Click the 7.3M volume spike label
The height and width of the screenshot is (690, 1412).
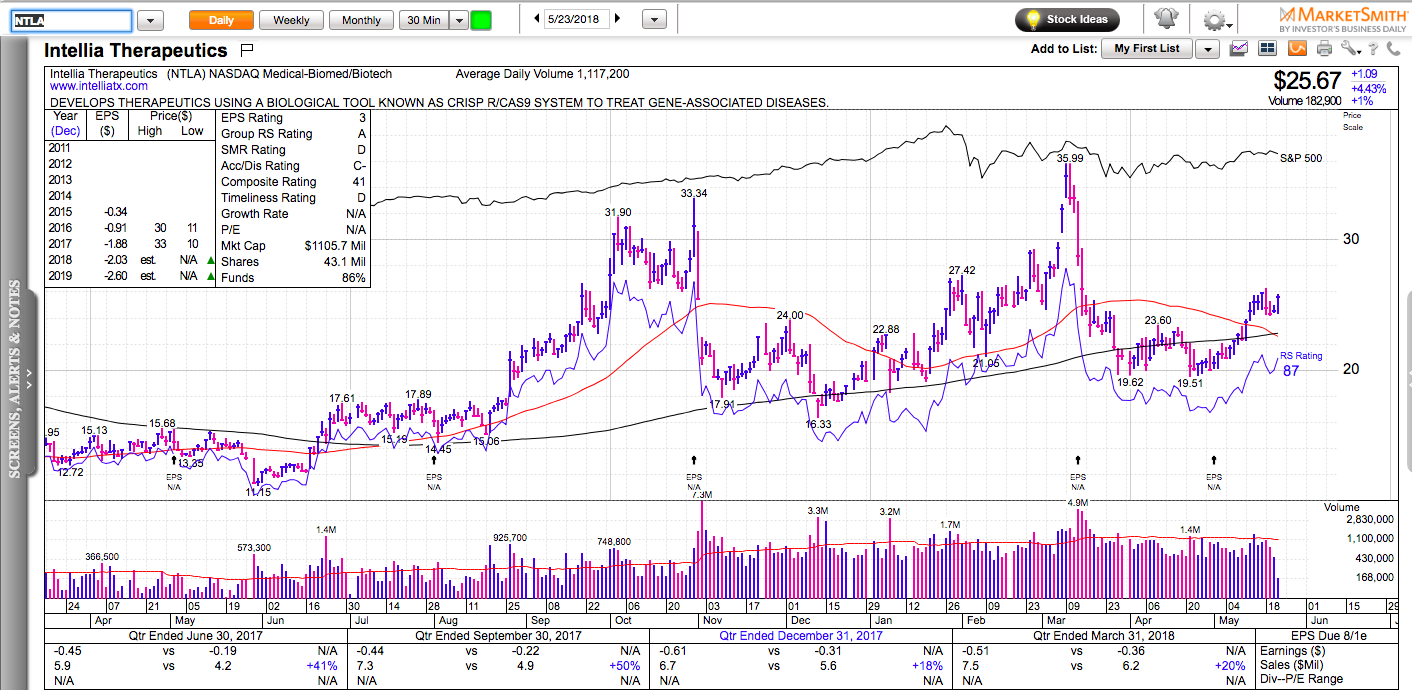tap(701, 495)
